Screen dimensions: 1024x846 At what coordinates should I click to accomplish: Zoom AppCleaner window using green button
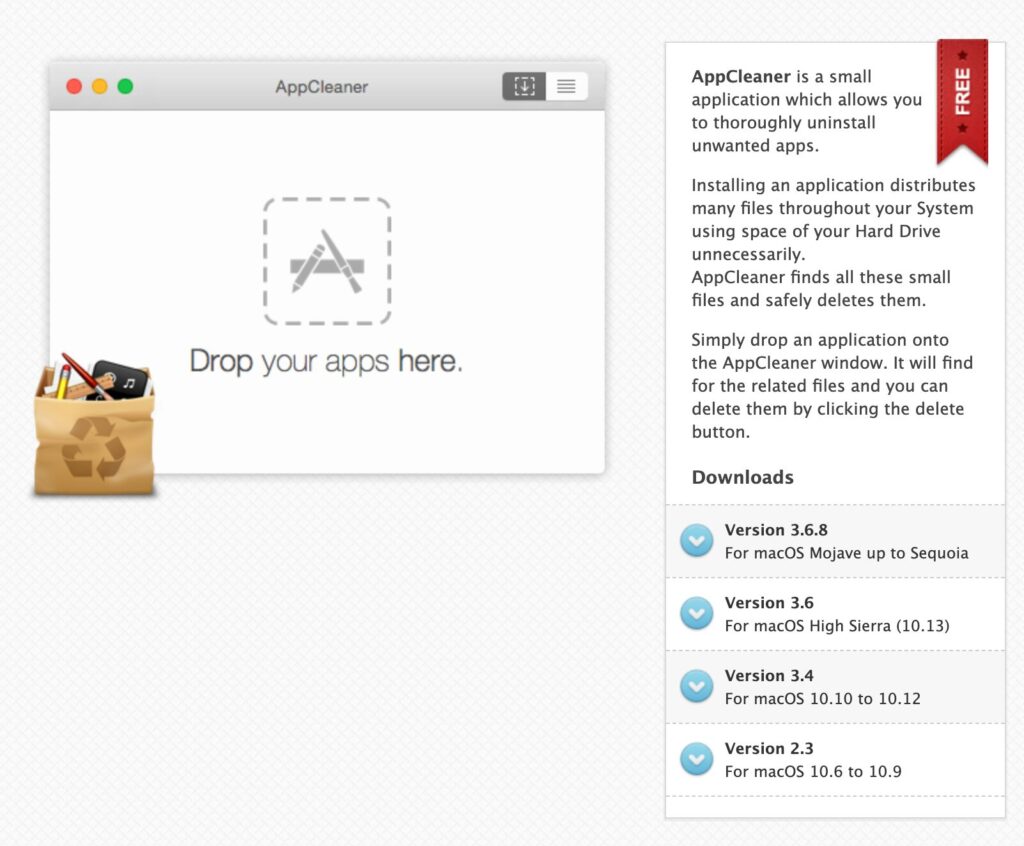click(x=125, y=86)
